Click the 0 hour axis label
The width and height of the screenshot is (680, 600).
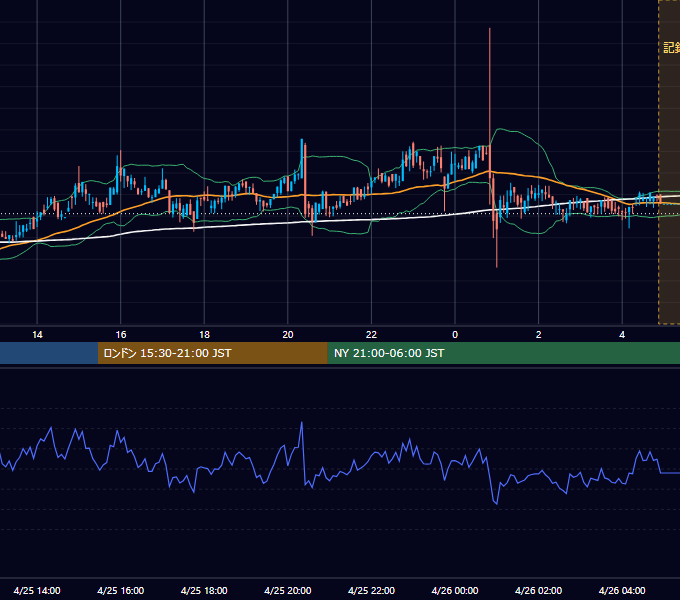(x=455, y=335)
